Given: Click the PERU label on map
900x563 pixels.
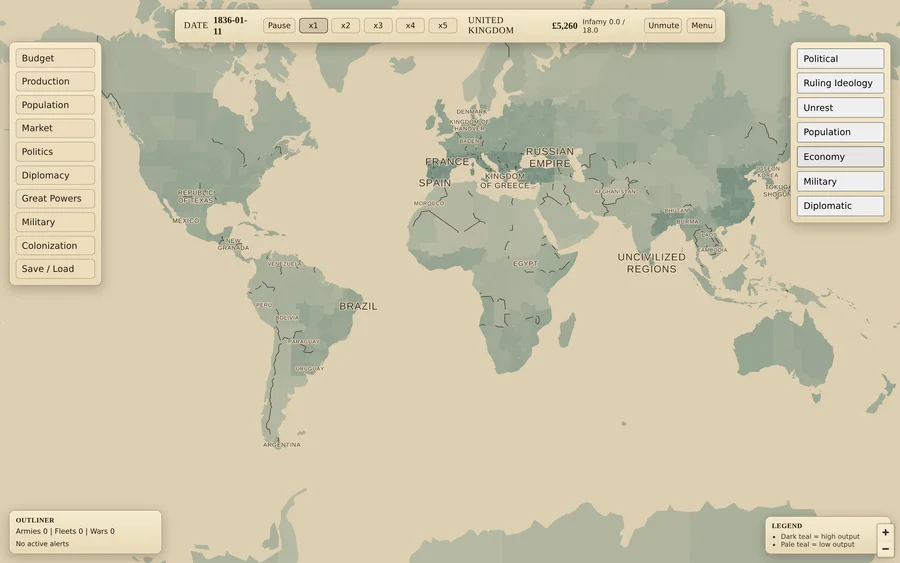Looking at the screenshot, I should tap(264, 305).
